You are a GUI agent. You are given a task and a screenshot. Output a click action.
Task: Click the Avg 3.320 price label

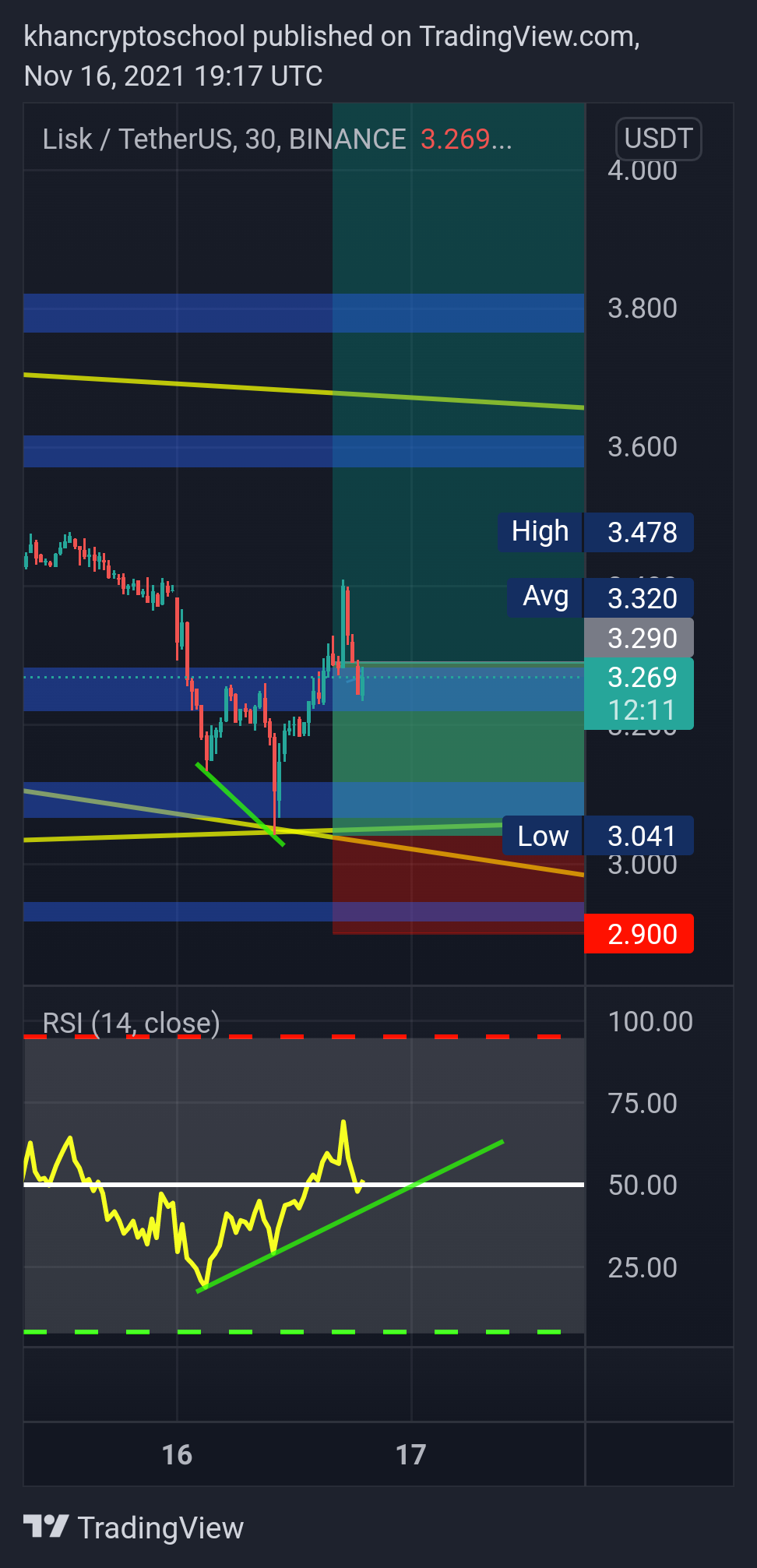tap(600, 598)
